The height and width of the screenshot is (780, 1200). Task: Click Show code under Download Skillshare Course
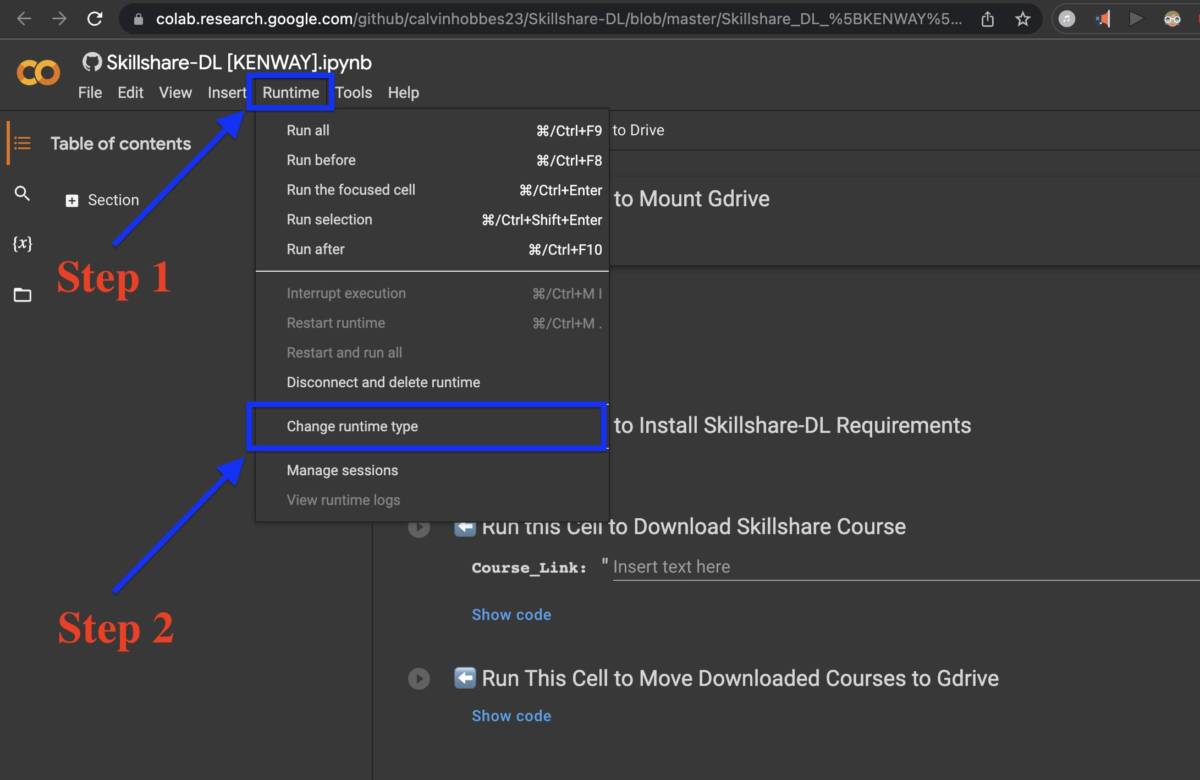(x=511, y=614)
